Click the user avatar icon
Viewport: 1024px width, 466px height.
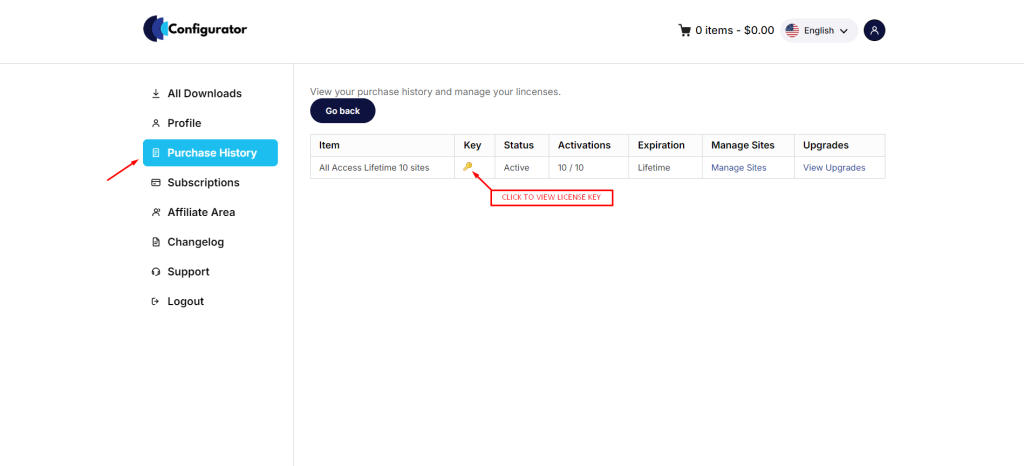[x=874, y=30]
